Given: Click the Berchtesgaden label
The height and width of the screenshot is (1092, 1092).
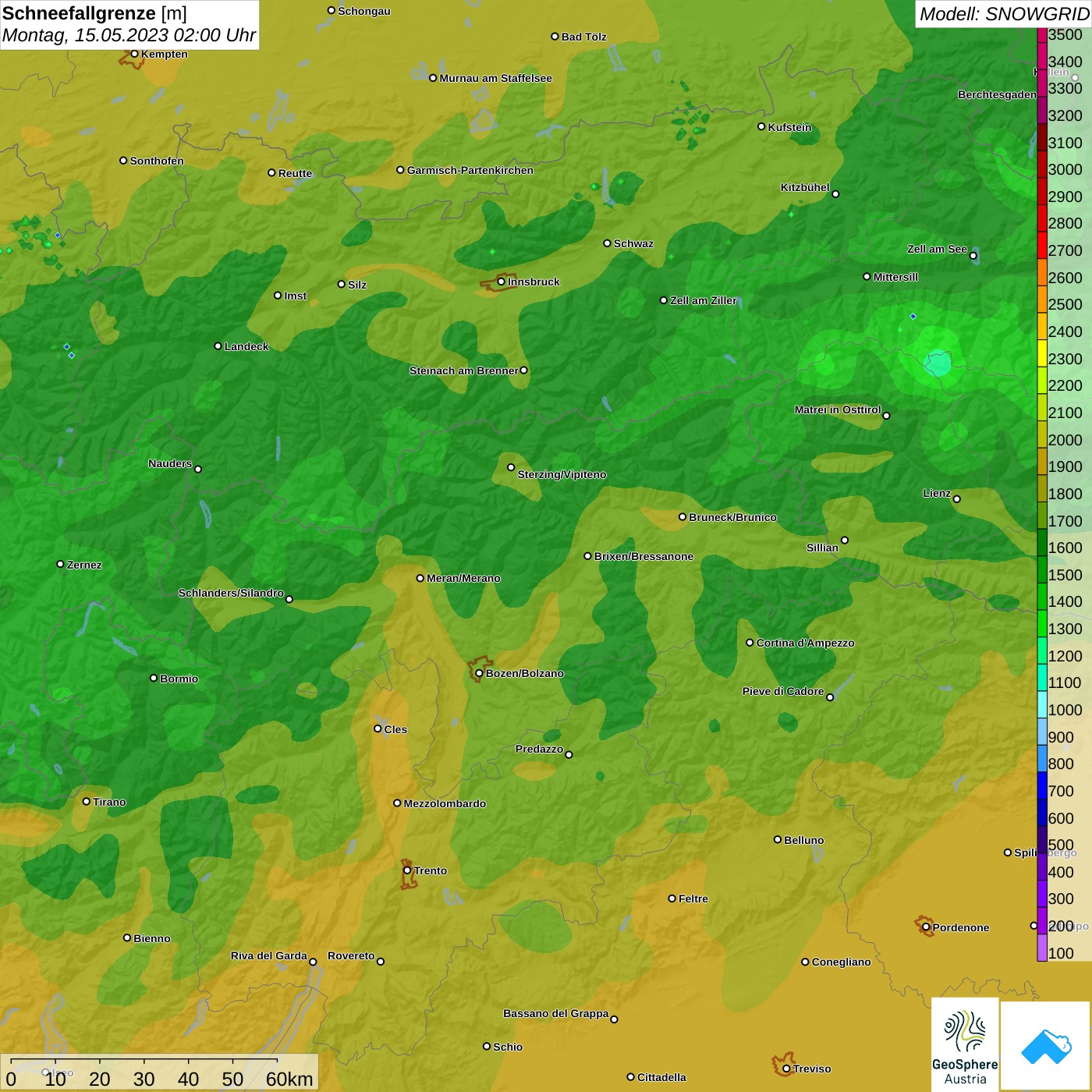Looking at the screenshot, I should (x=997, y=94).
